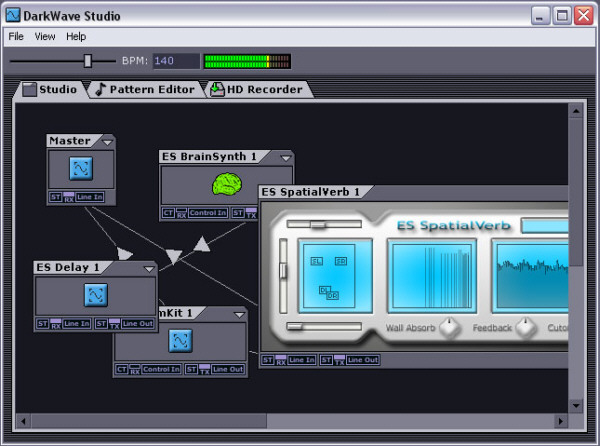
Task: Click the SL speaker marker in SpatialVerb room
Action: click(316, 261)
